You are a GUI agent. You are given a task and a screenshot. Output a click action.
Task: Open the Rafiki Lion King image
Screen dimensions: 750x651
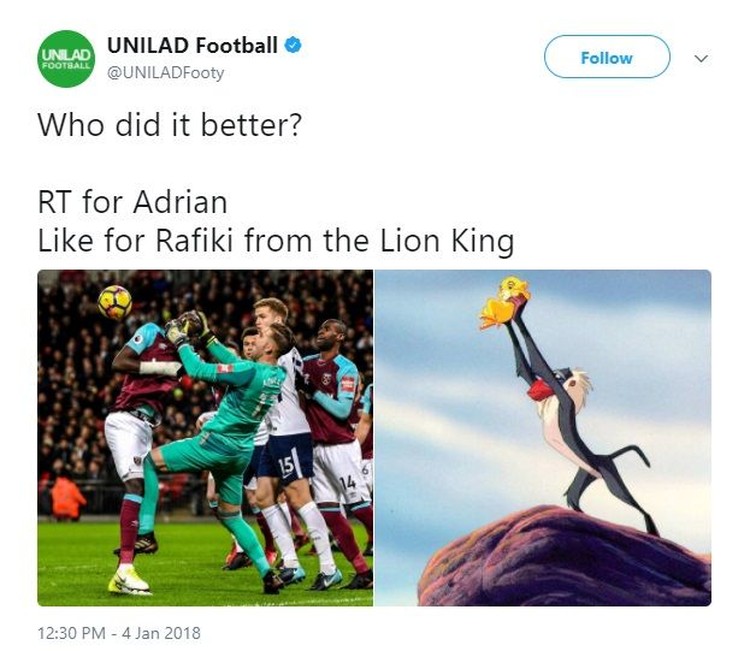coord(543,438)
